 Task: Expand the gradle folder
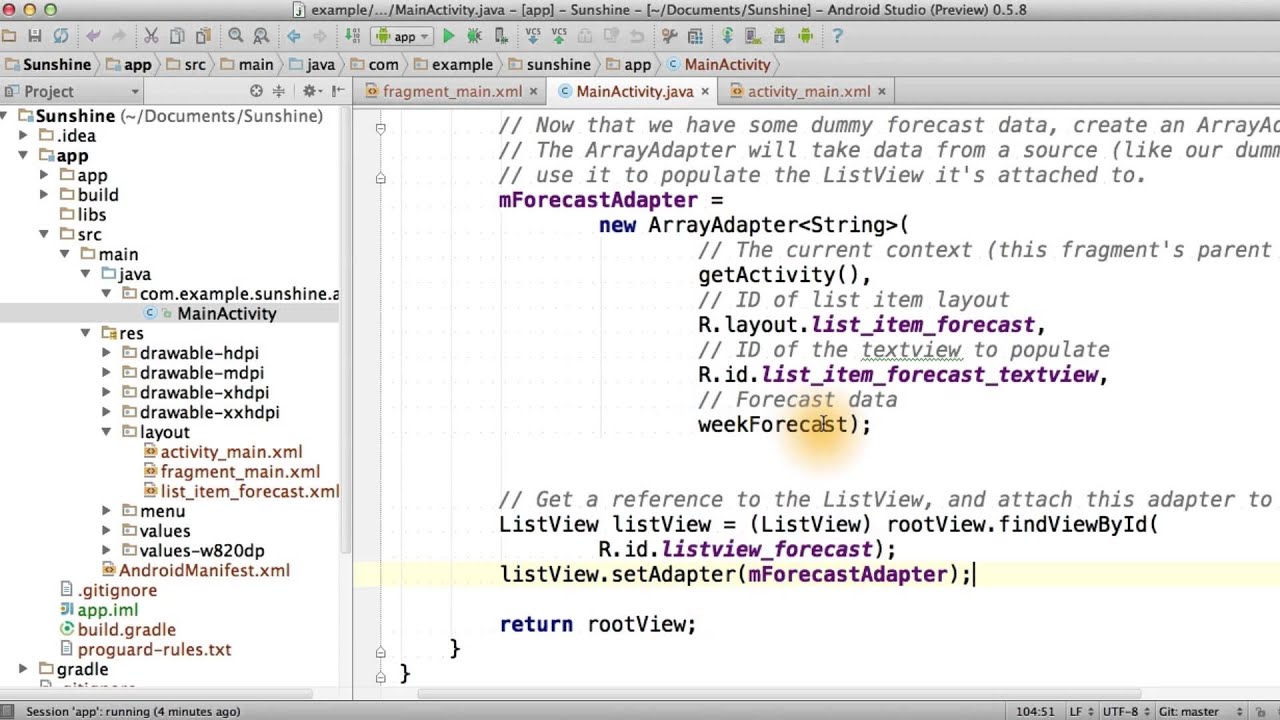pyautogui.click(x=23, y=669)
